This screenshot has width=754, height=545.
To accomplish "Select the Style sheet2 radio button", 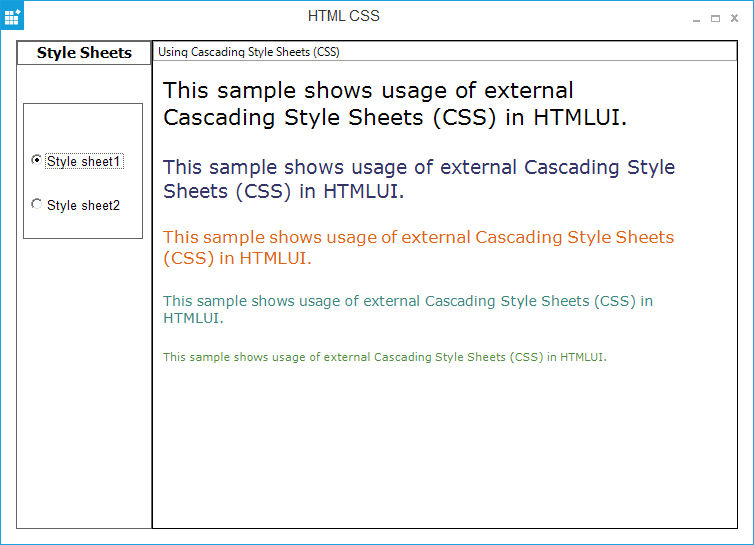I will [37, 204].
